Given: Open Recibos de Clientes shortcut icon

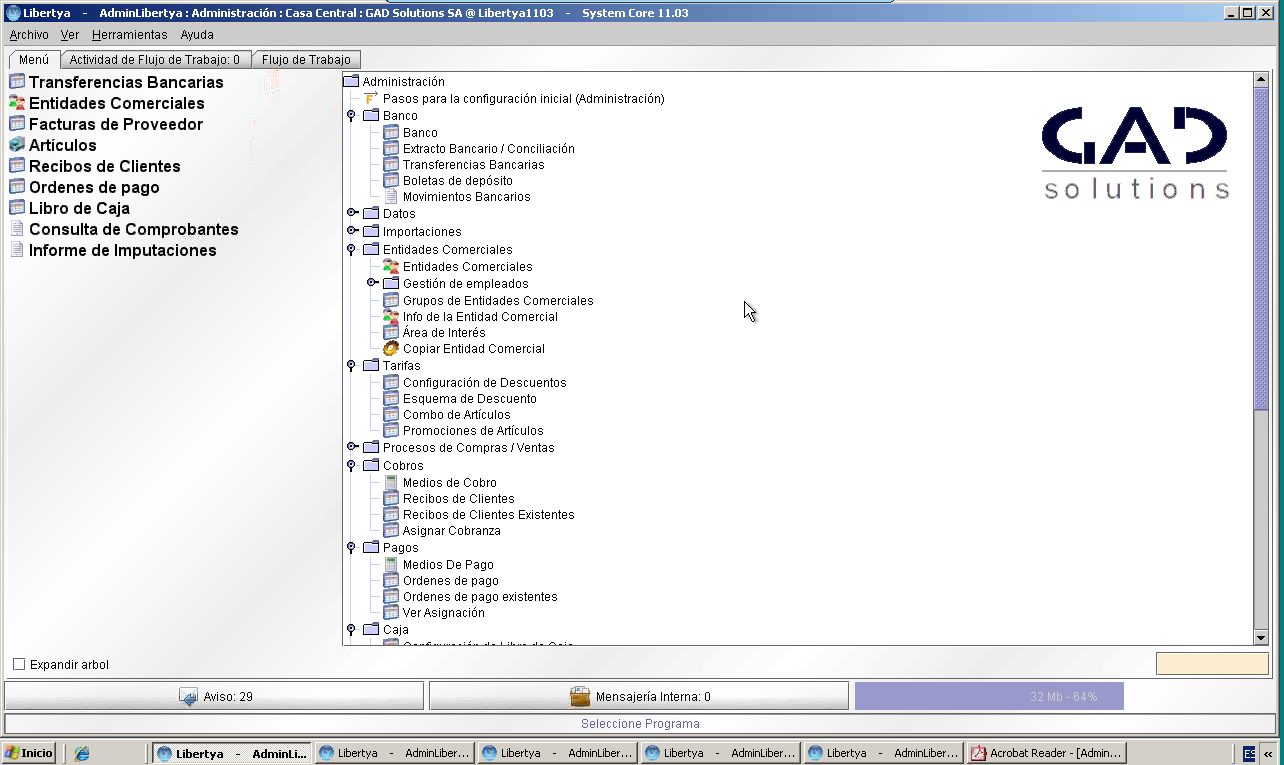Looking at the screenshot, I should [x=16, y=166].
